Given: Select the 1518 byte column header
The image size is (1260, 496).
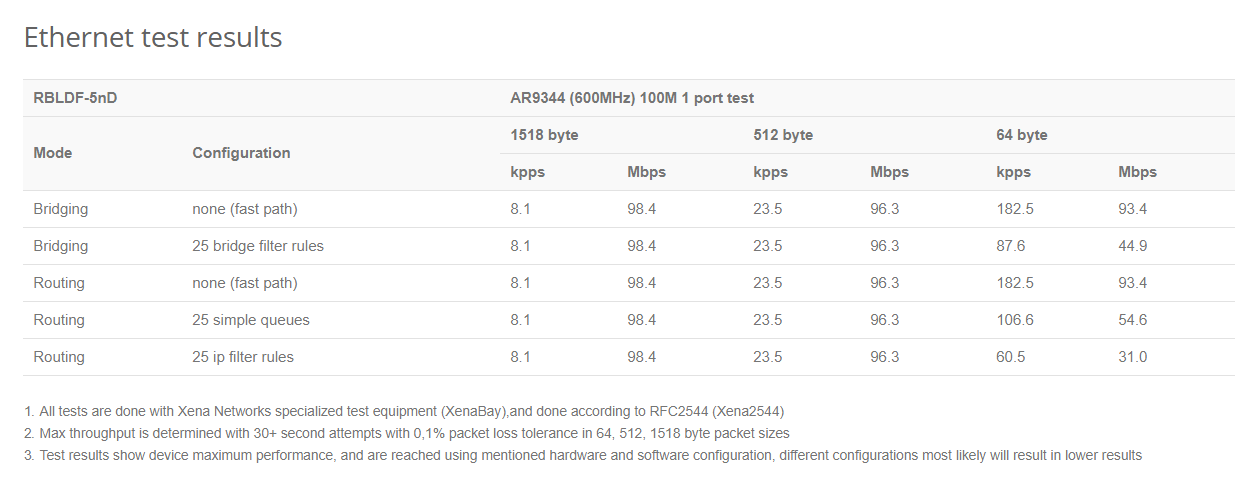Looking at the screenshot, I should coord(544,135).
